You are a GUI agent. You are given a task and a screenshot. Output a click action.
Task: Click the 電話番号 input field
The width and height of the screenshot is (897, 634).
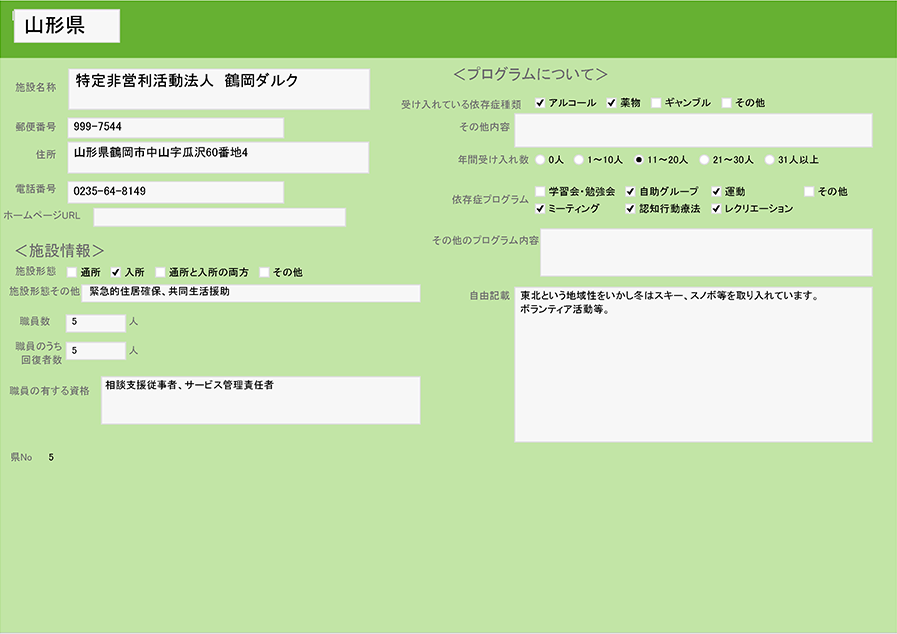[x=176, y=192]
